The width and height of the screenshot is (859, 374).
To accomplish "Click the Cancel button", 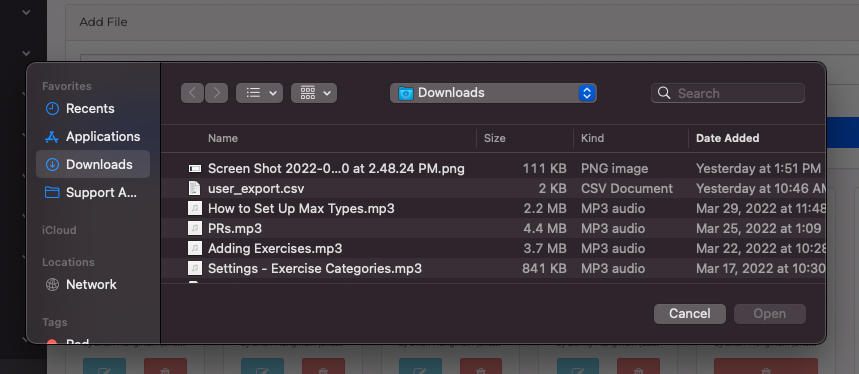I will [x=690, y=314].
